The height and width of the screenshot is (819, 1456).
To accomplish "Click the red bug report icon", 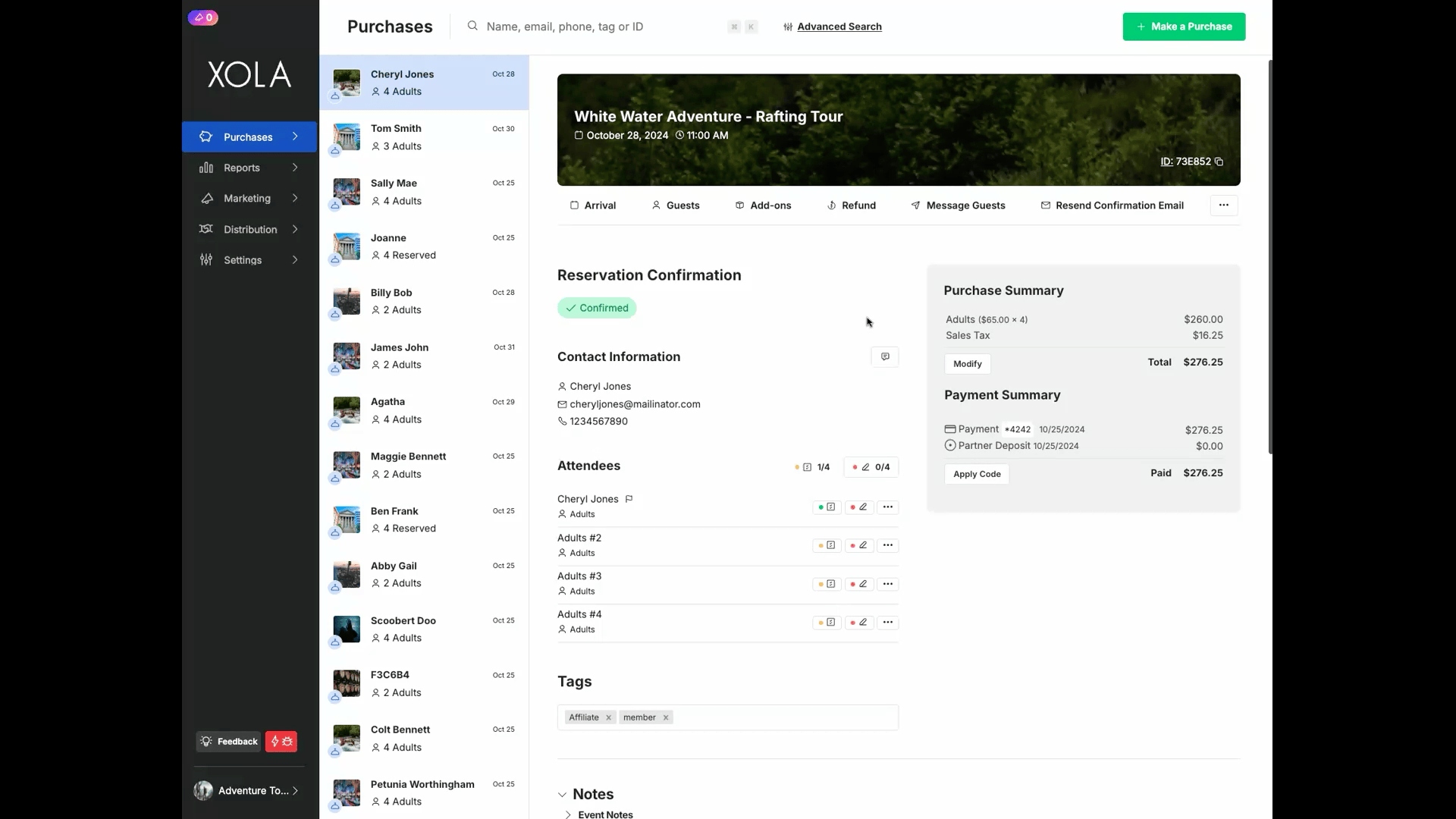I will coord(281,742).
